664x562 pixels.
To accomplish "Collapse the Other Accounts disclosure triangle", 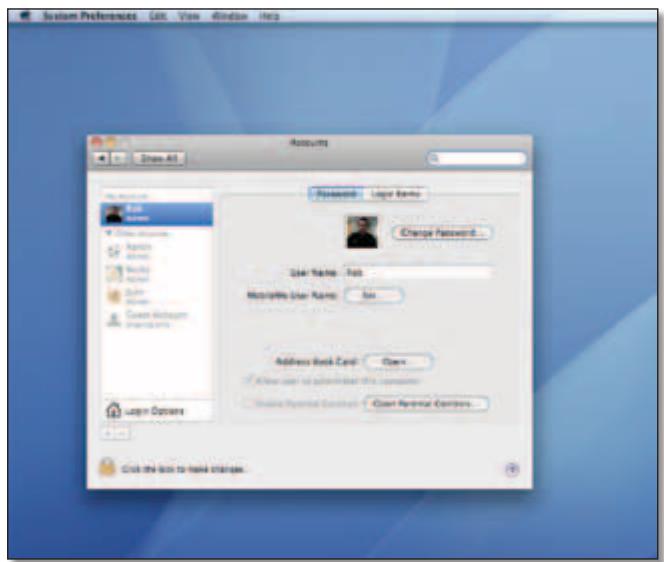I will point(109,233).
